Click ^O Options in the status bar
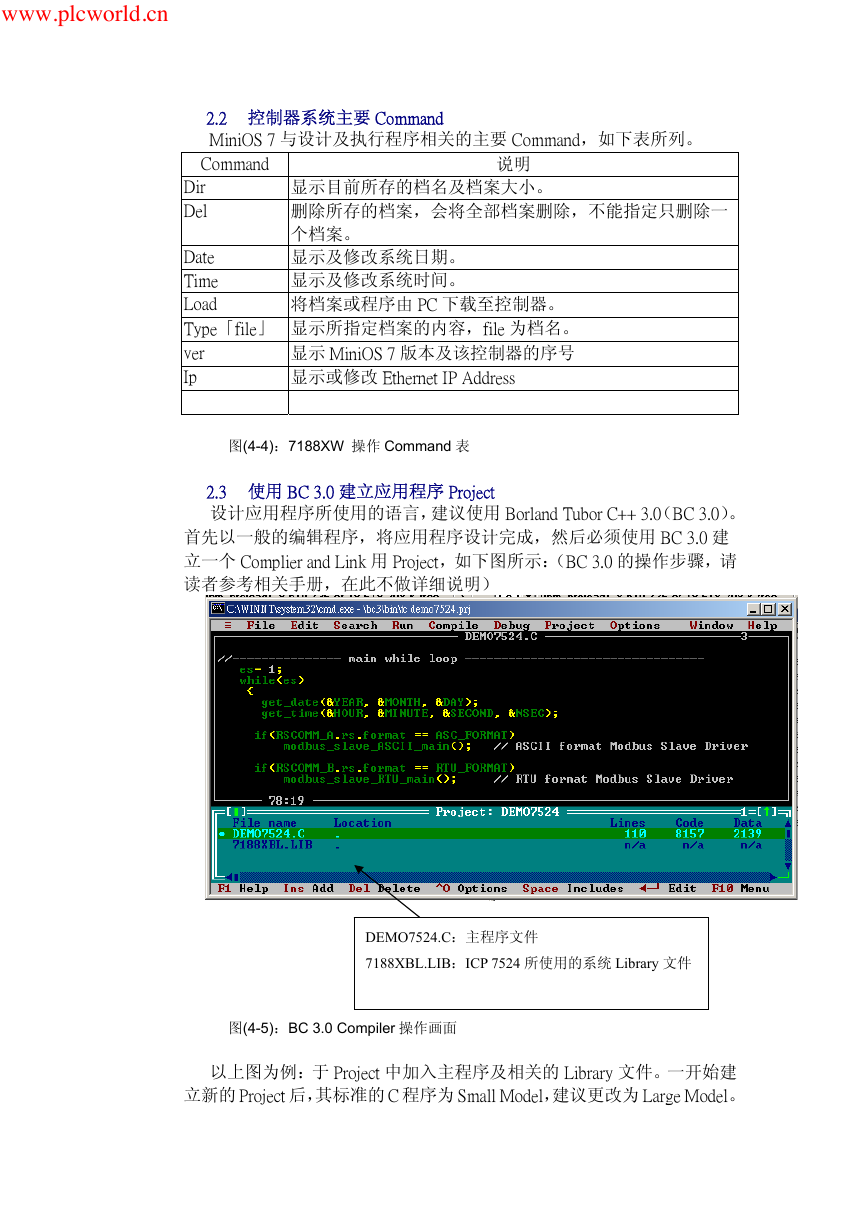This screenshot has height=1228, width=868. point(471,888)
